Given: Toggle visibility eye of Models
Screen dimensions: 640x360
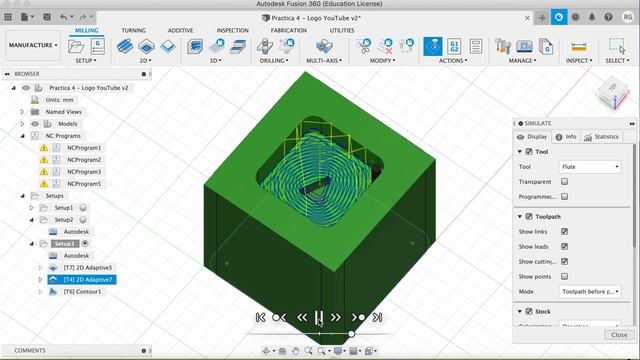Looking at the screenshot, I should 35,124.
